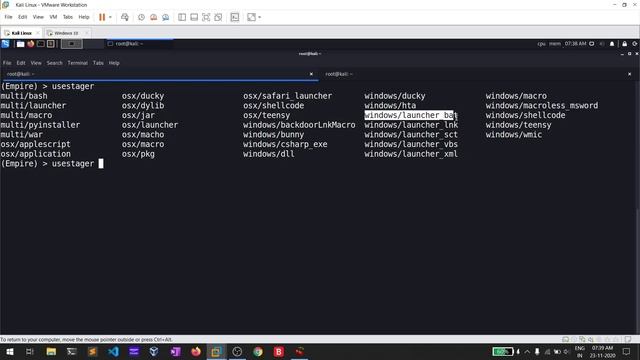Click the windows/wmic stager text
This screenshot has height=360, width=640.
pos(514,135)
